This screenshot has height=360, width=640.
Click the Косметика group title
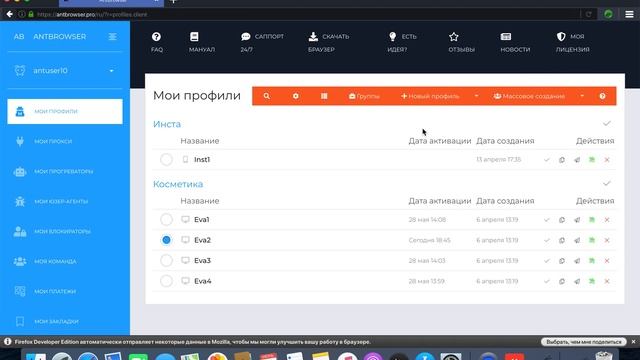click(178, 184)
